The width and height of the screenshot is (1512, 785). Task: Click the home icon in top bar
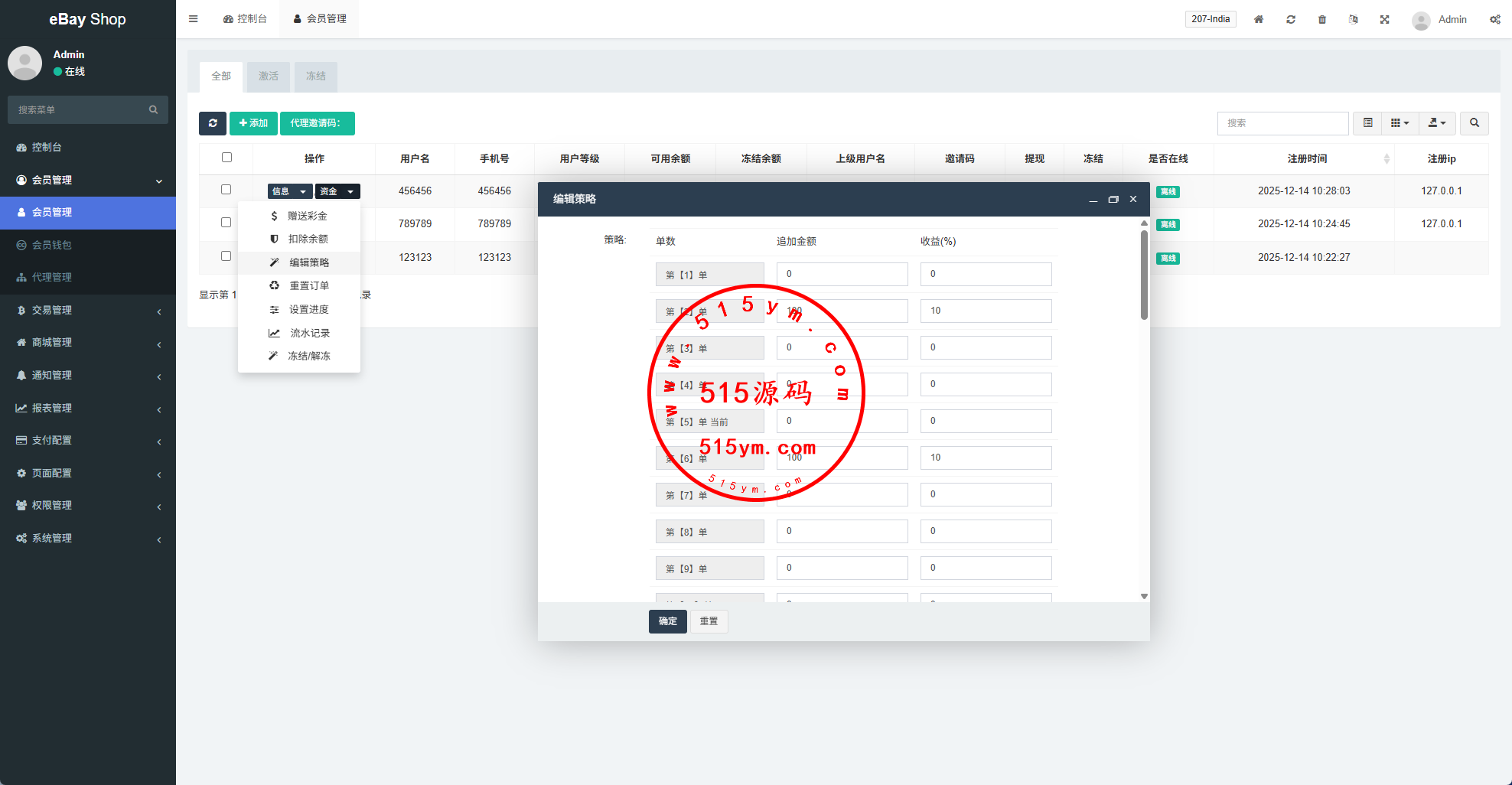click(x=1258, y=19)
